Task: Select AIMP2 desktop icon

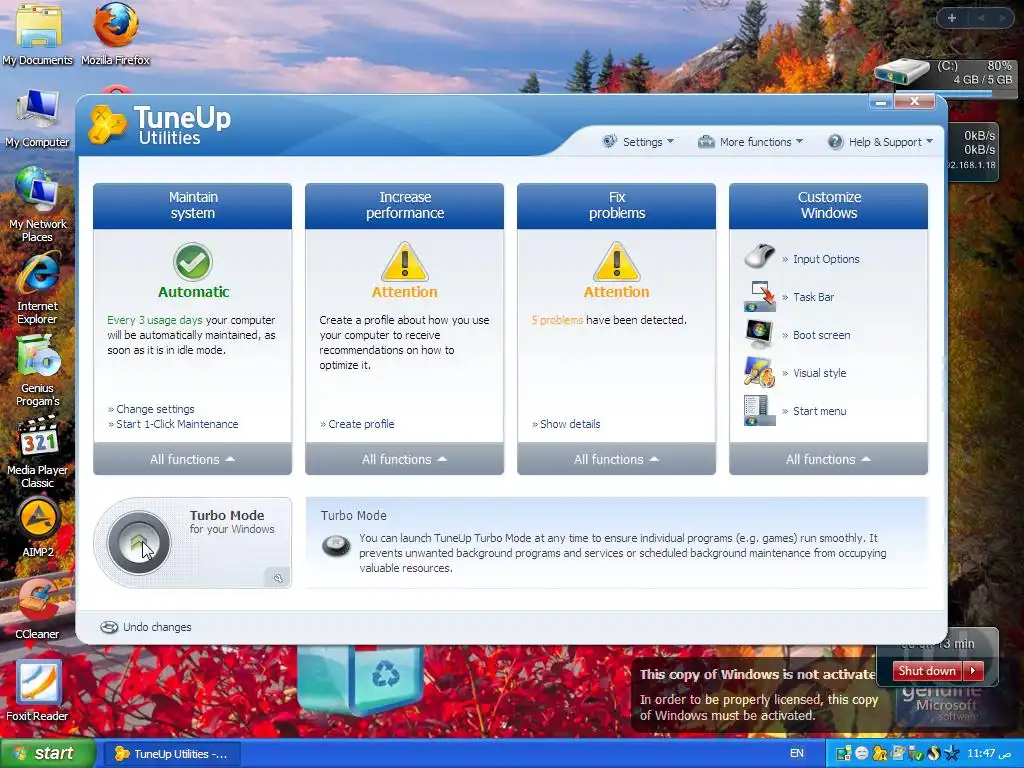Action: [x=38, y=528]
